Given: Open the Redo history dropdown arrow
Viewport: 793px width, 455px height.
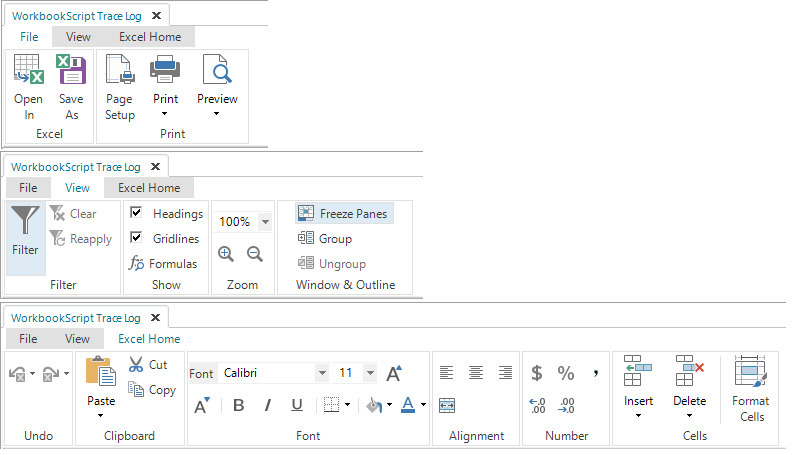Looking at the screenshot, I should [x=66, y=374].
